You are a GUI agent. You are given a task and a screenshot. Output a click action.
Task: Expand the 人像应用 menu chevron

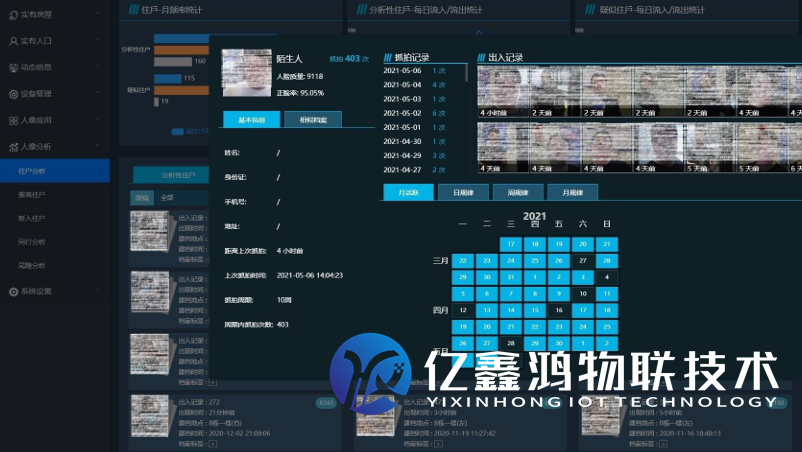pyautogui.click(x=97, y=119)
